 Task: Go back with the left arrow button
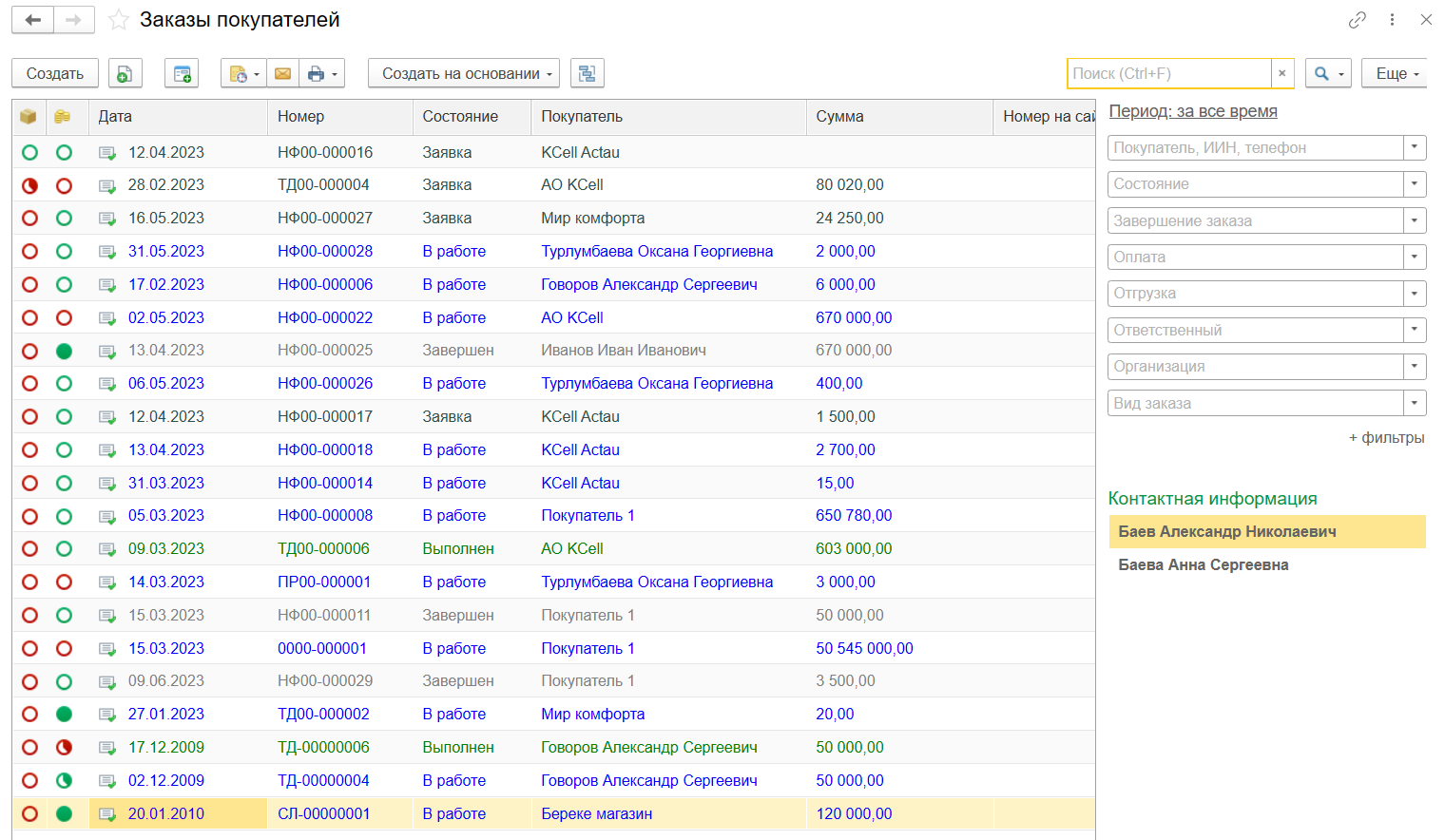pos(33,20)
